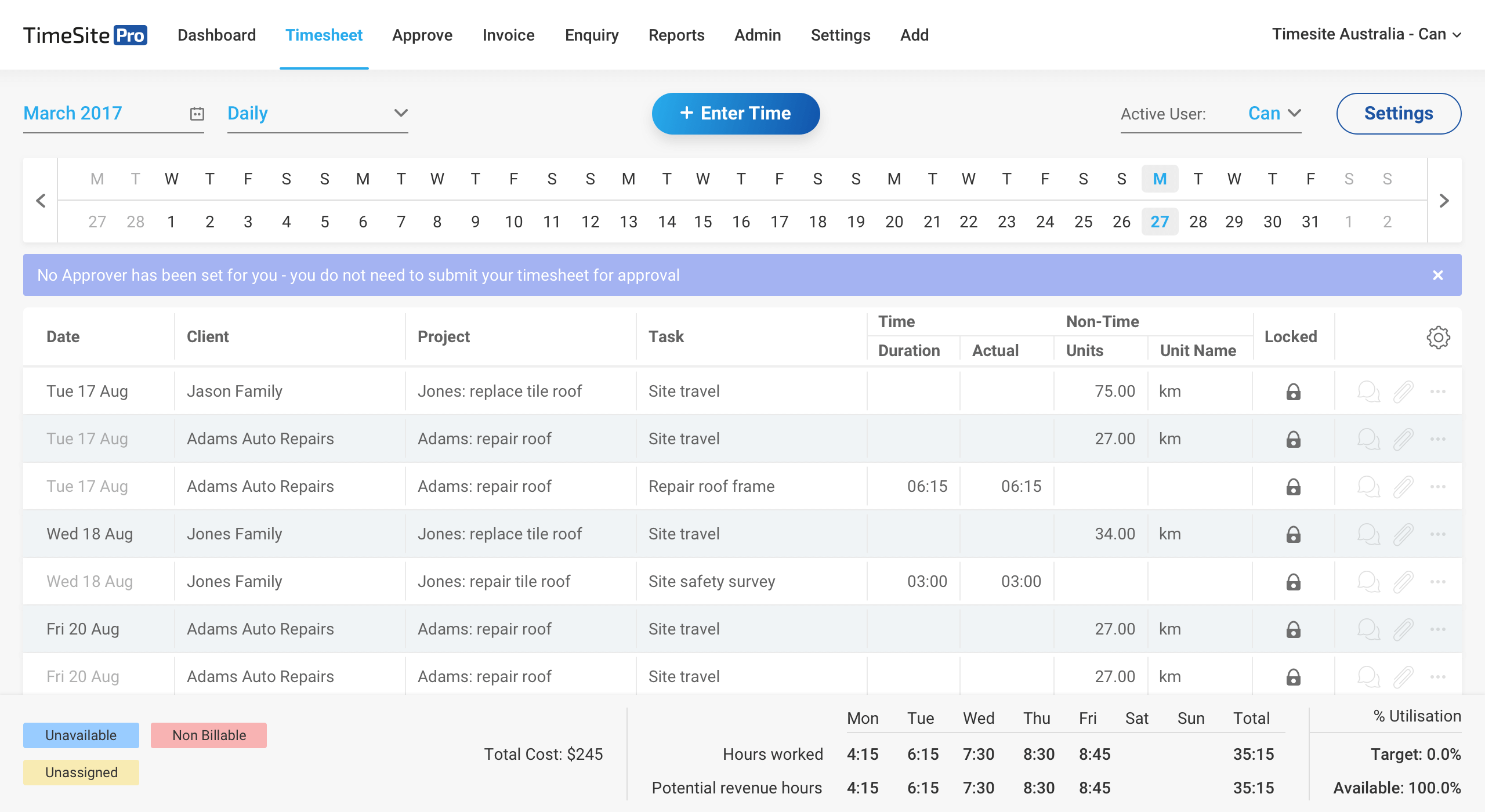Open more options for Site safety survey row
The image size is (1485, 812).
click(x=1438, y=582)
